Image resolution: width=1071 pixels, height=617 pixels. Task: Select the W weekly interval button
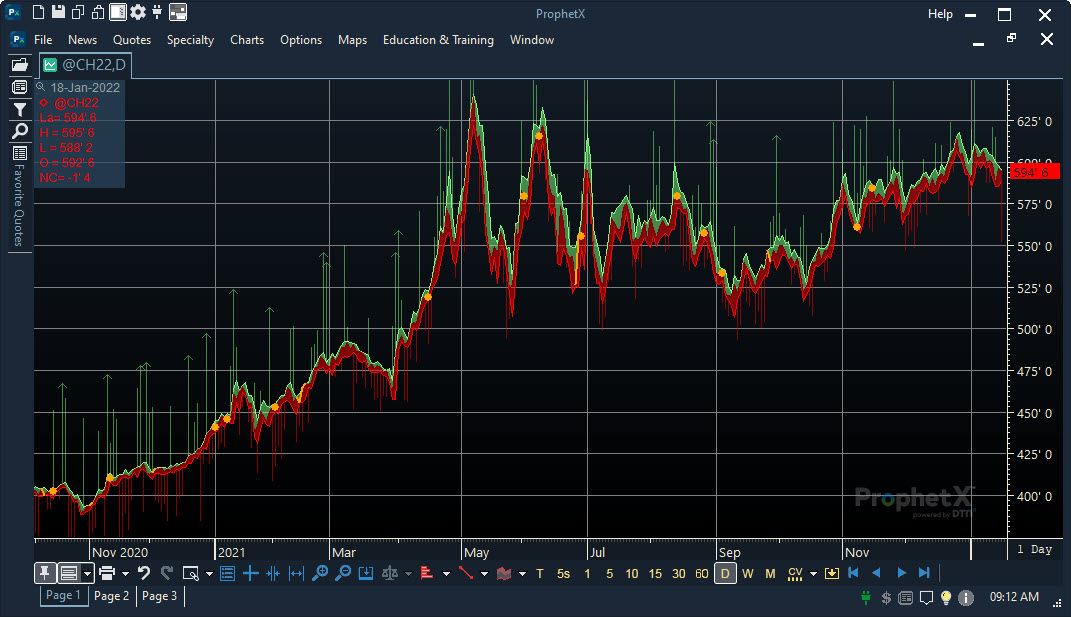(x=748, y=574)
